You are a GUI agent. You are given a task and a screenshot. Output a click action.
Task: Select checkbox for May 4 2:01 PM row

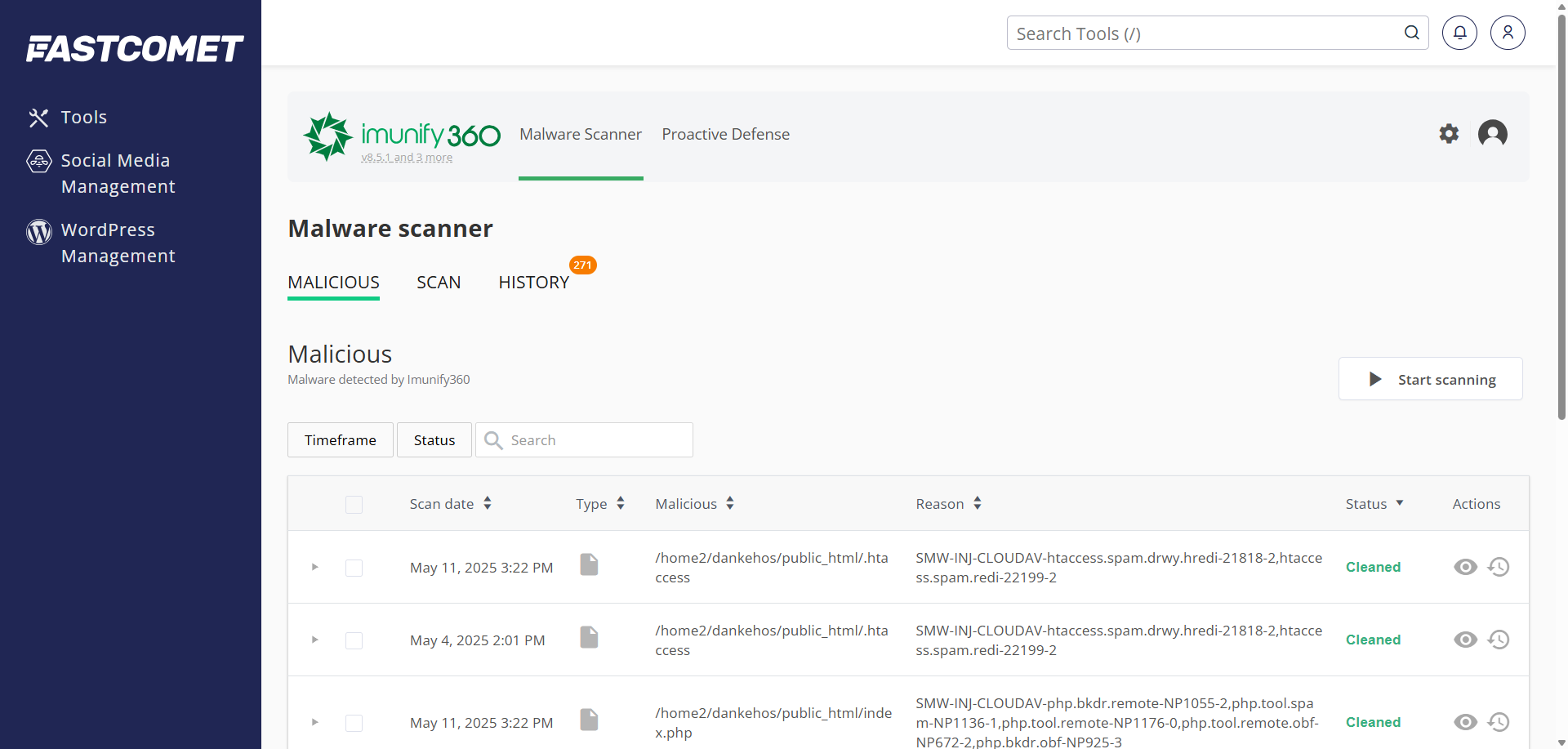pos(354,640)
